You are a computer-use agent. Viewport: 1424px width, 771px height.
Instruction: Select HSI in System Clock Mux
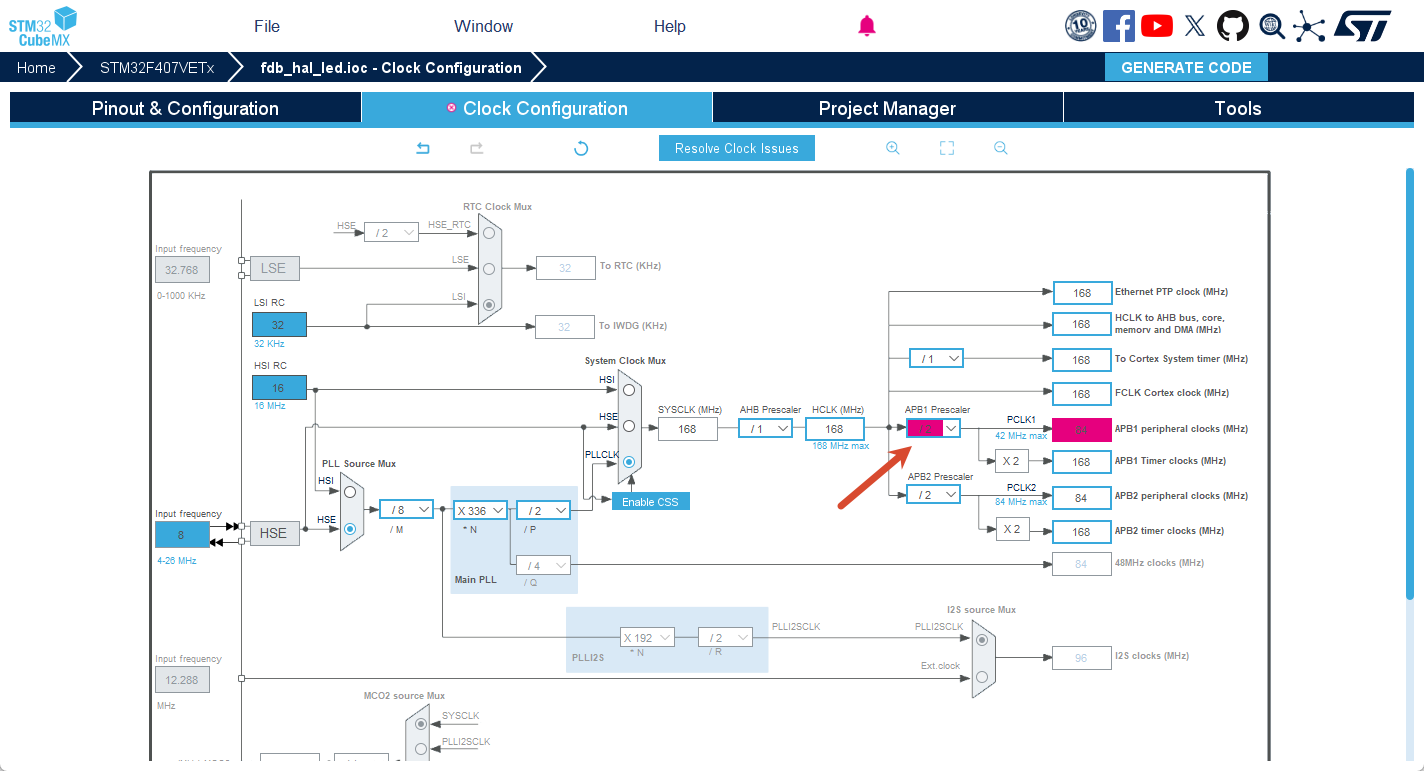point(629,389)
